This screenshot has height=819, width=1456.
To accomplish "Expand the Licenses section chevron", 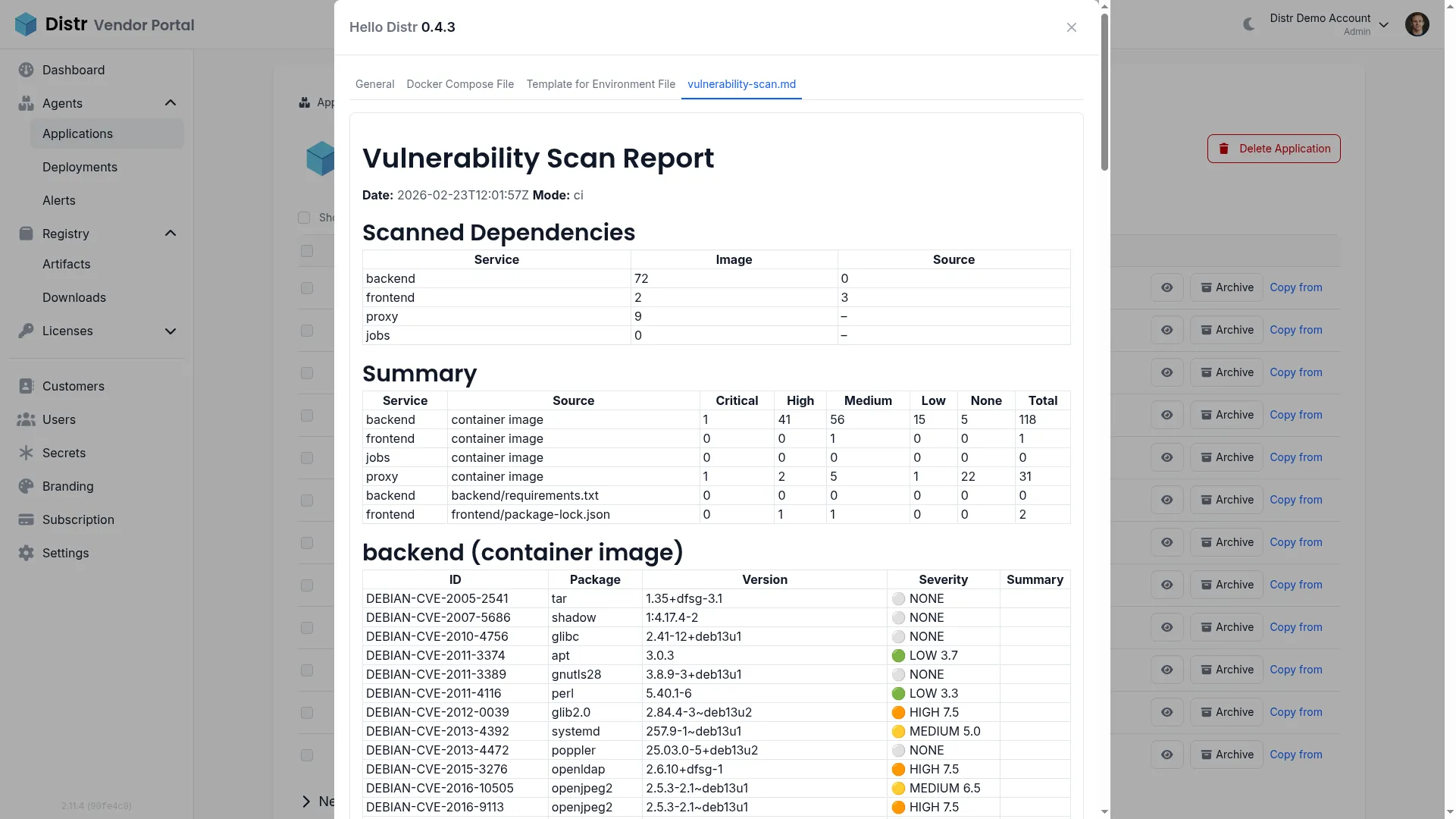I will pyautogui.click(x=171, y=331).
